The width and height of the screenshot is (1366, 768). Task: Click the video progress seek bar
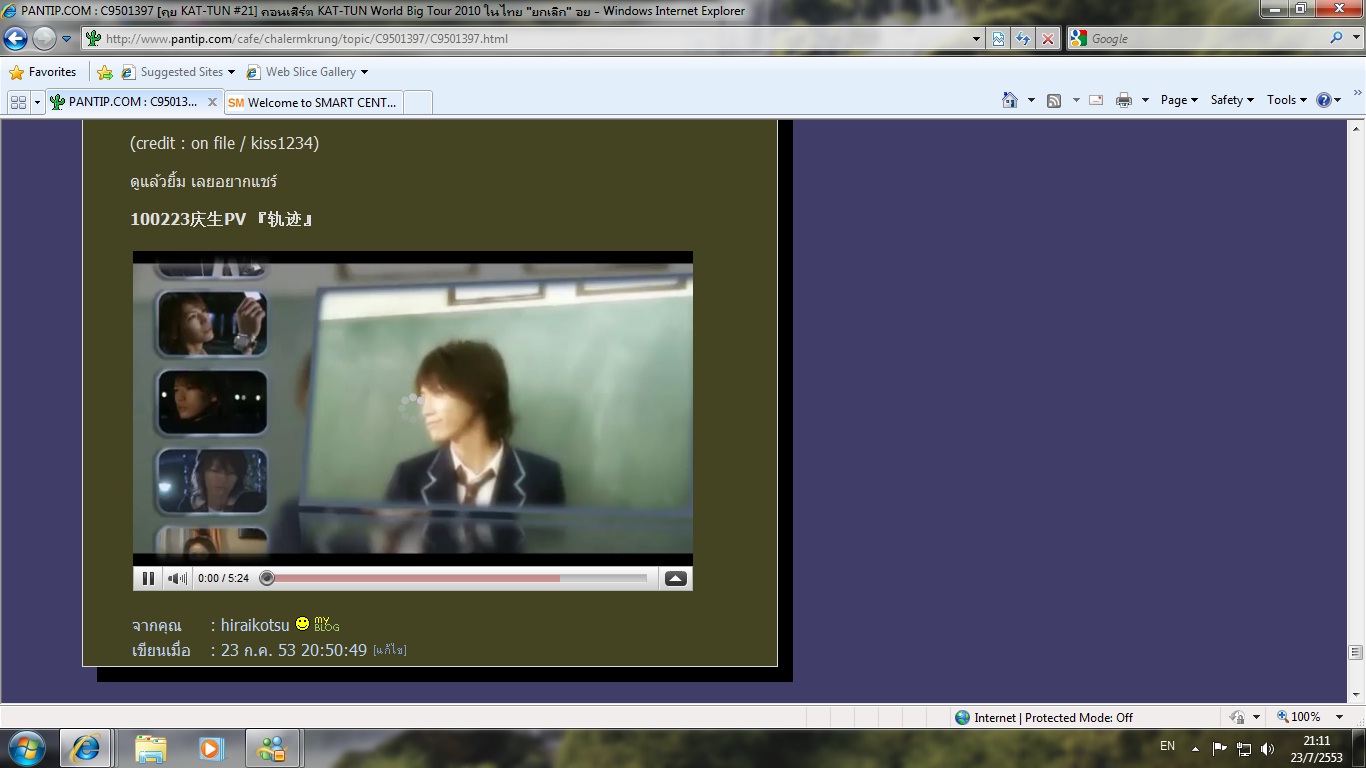pos(457,578)
